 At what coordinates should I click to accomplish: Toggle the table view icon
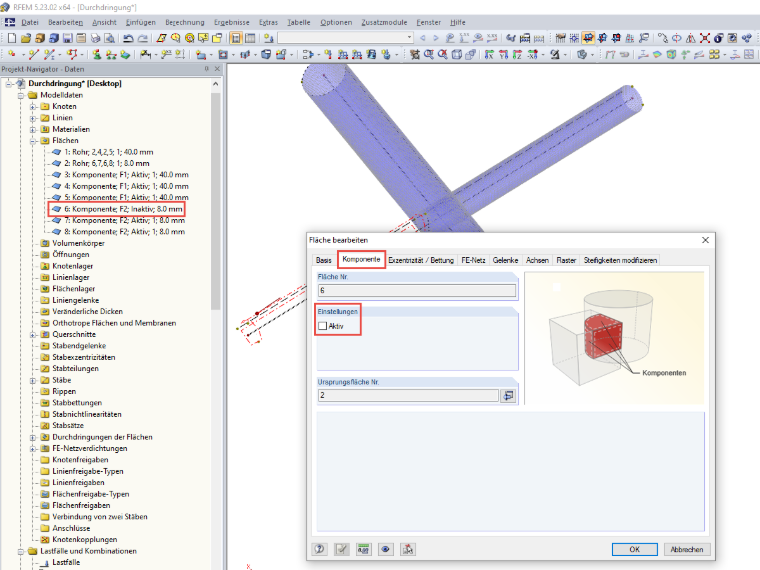[250, 38]
